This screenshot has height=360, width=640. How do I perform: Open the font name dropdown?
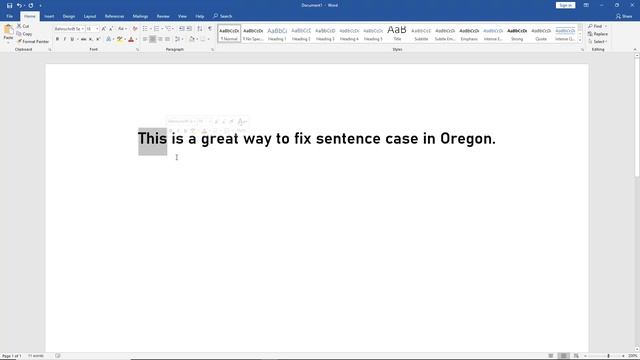point(83,29)
